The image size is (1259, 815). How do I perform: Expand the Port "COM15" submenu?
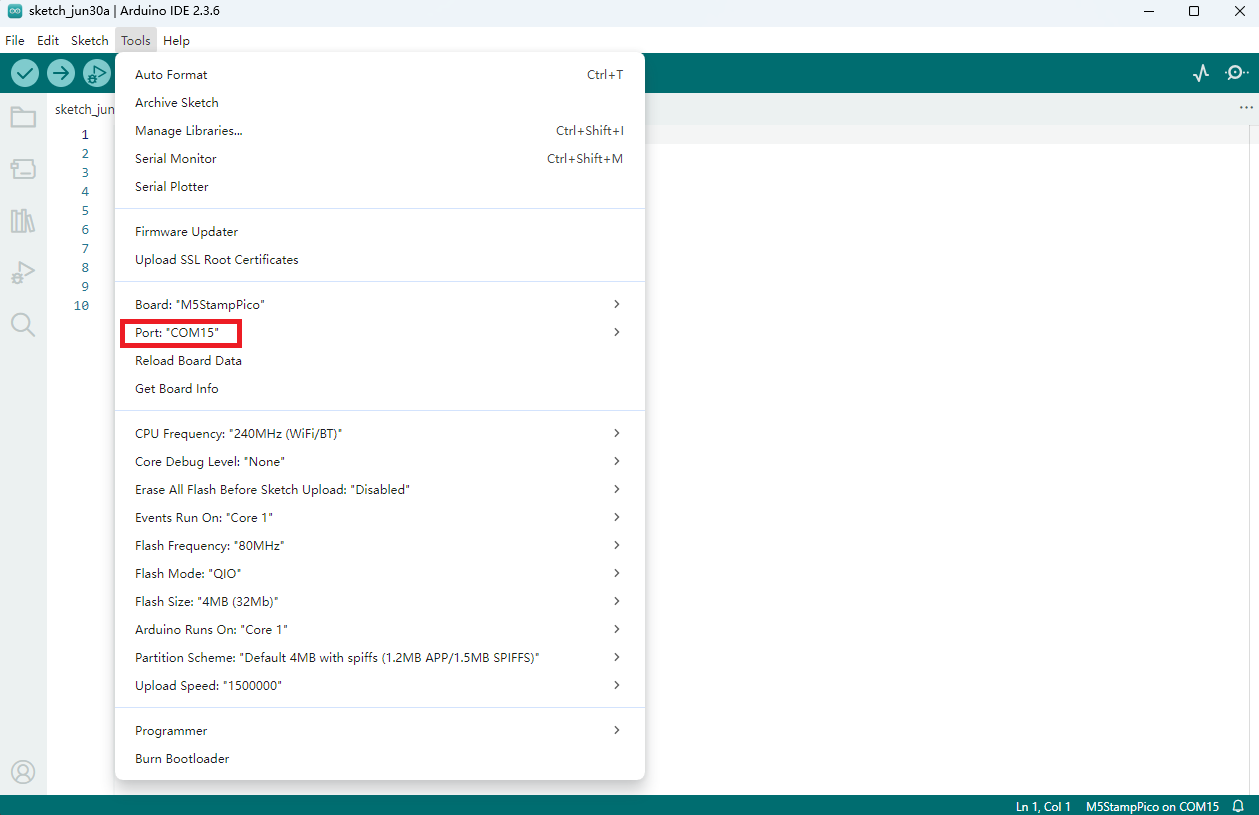(x=380, y=332)
